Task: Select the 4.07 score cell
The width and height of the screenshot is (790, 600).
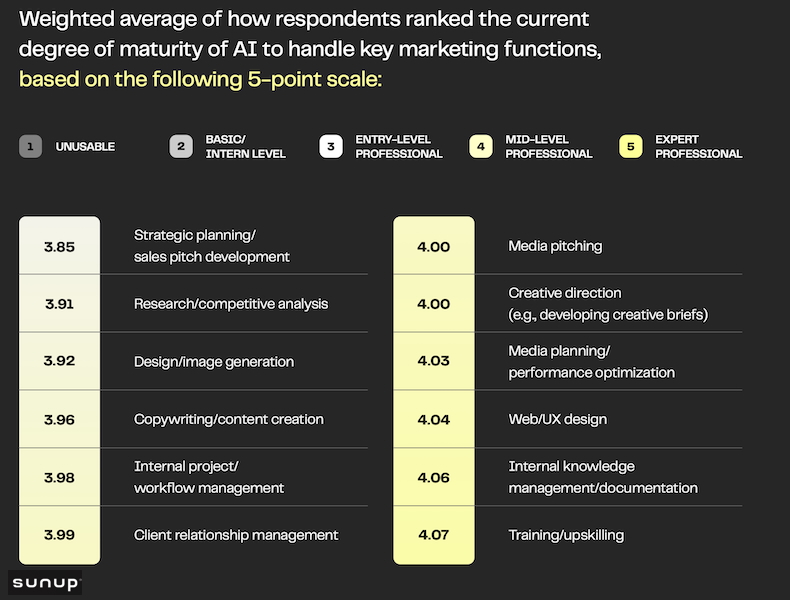Action: pyautogui.click(x=433, y=535)
